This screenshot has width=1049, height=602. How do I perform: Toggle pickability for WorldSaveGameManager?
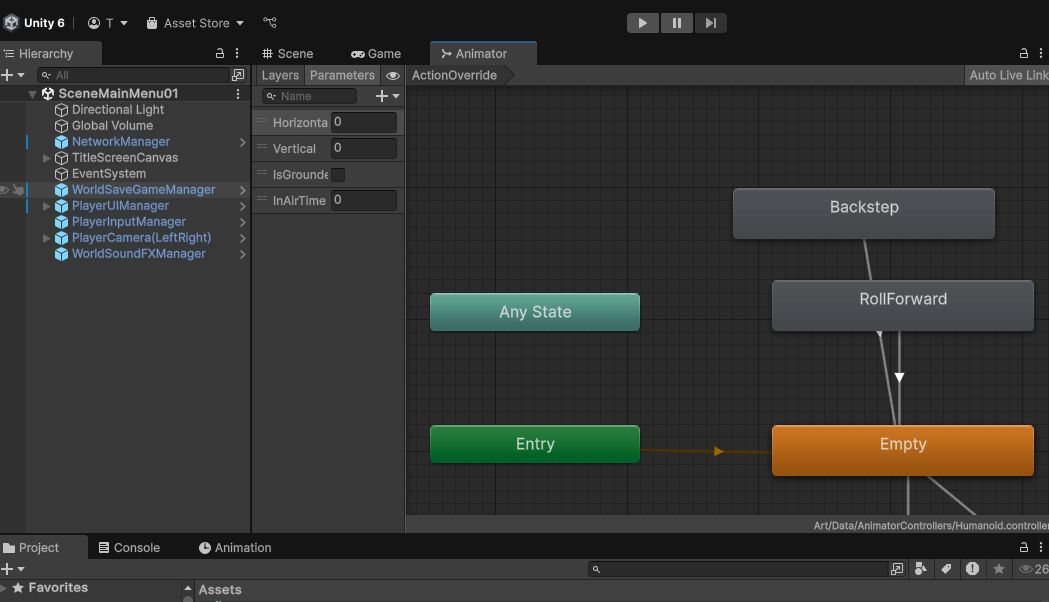(x=19, y=190)
